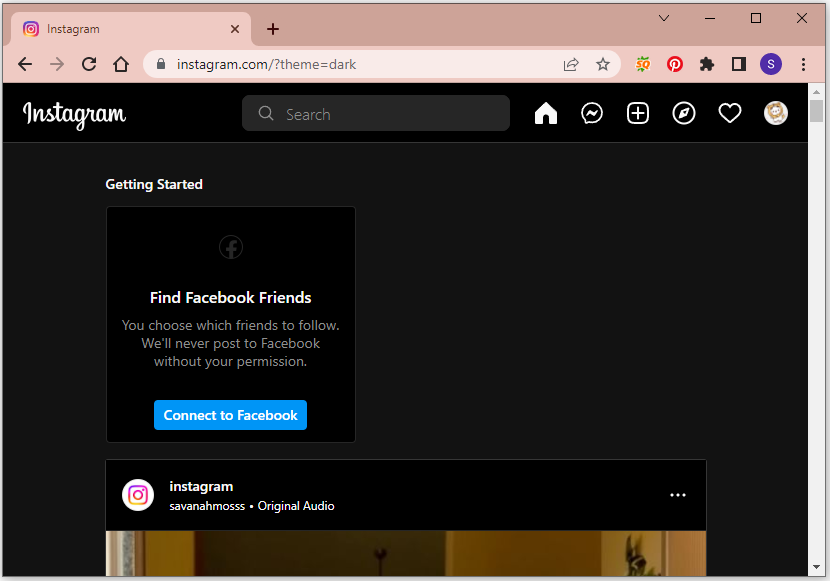Focus the Instagram Search field
830x581 pixels.
pyautogui.click(x=376, y=113)
